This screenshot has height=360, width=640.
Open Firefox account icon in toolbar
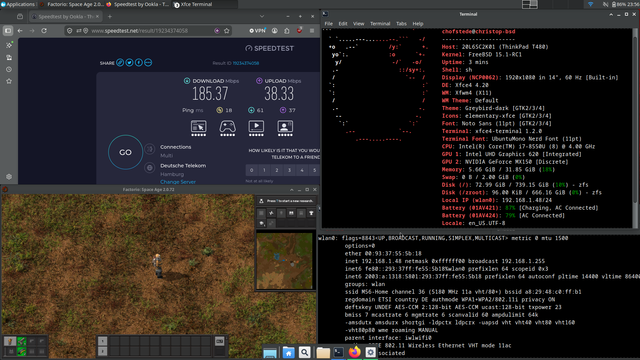click(x=275, y=31)
